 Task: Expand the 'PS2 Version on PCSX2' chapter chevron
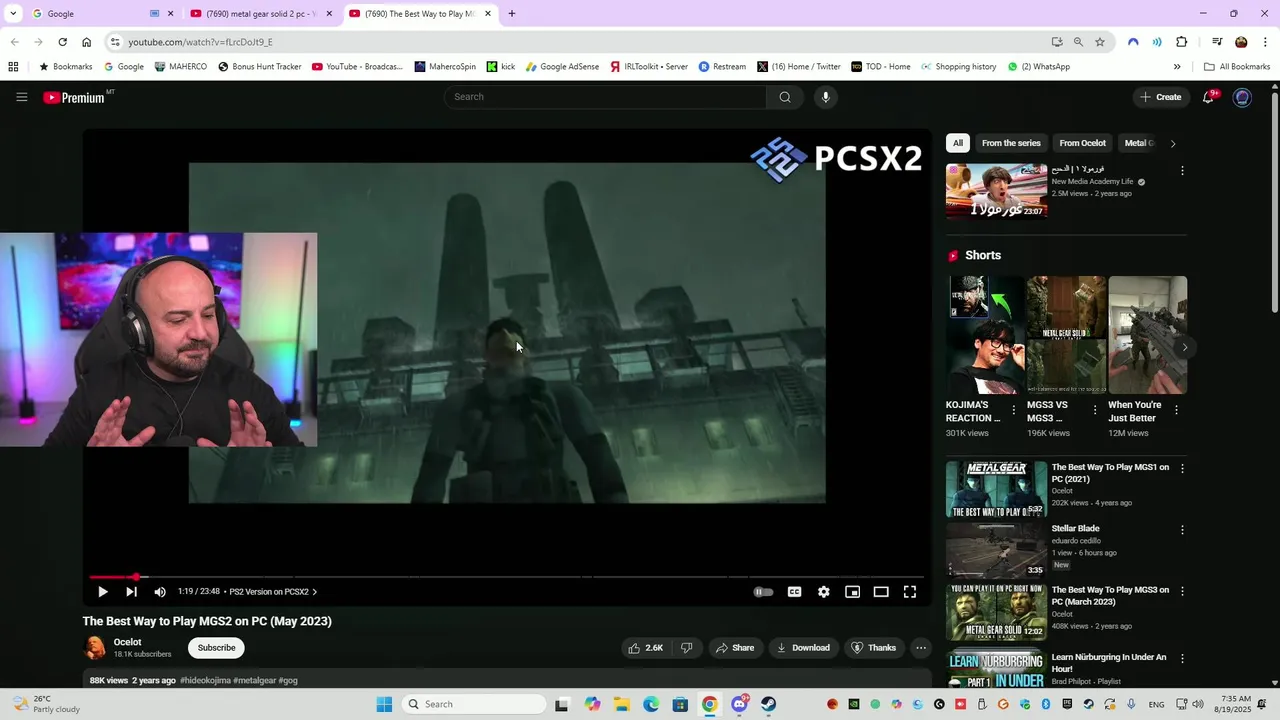[x=315, y=592]
